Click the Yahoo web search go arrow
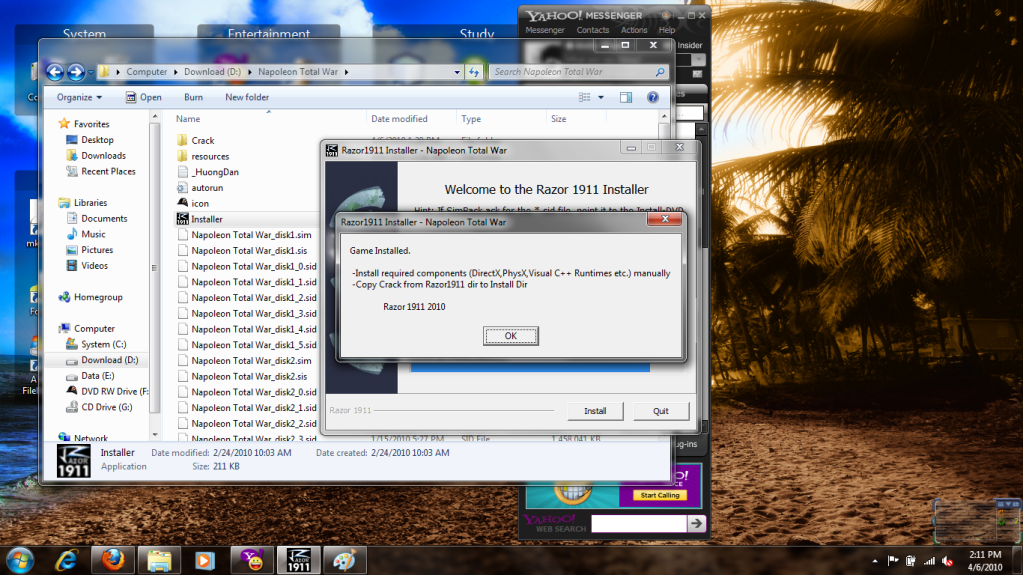Screen dimensions: 1023x575 [697, 523]
